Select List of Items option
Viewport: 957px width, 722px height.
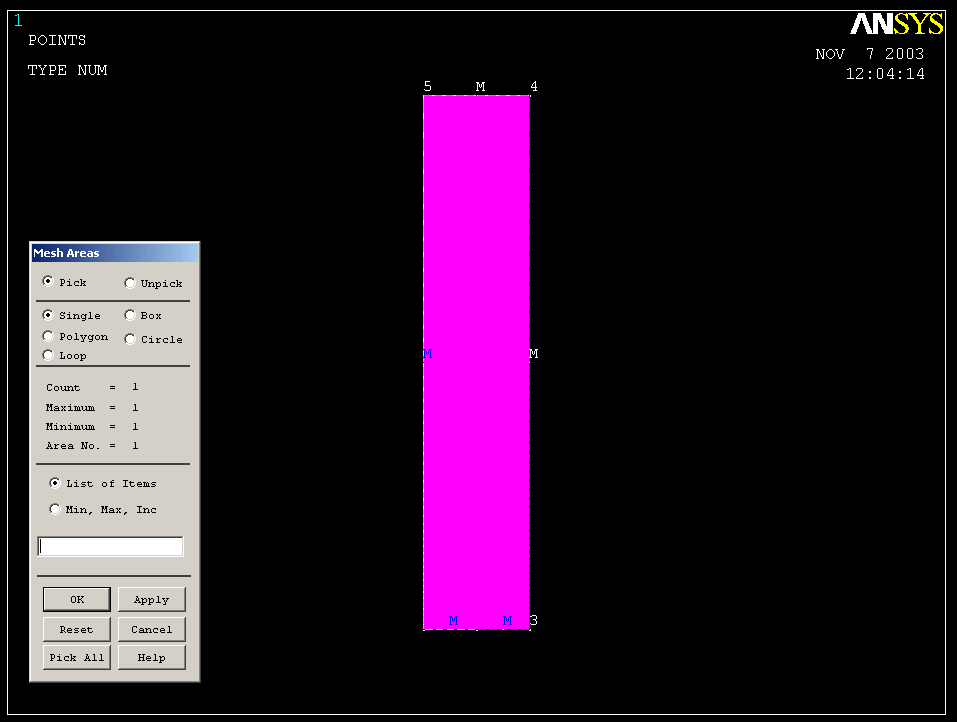[55, 483]
